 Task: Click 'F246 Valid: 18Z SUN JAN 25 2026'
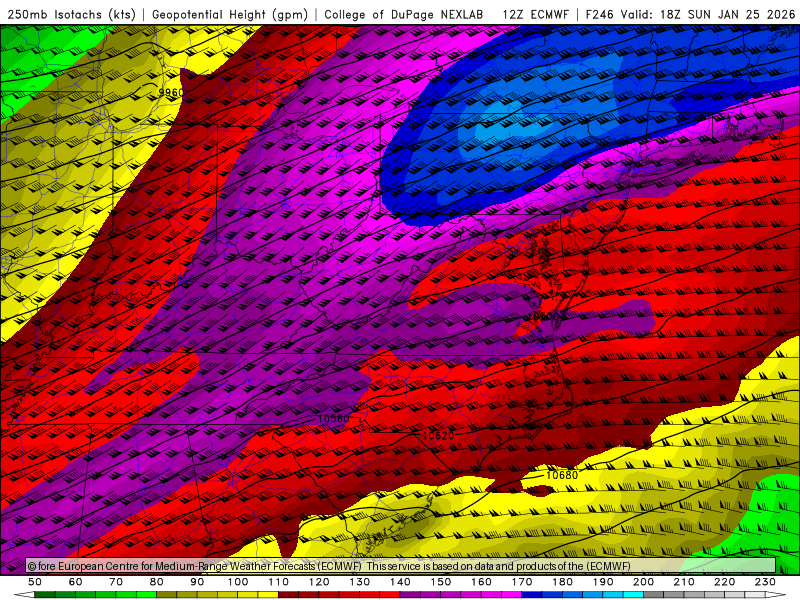click(x=690, y=15)
